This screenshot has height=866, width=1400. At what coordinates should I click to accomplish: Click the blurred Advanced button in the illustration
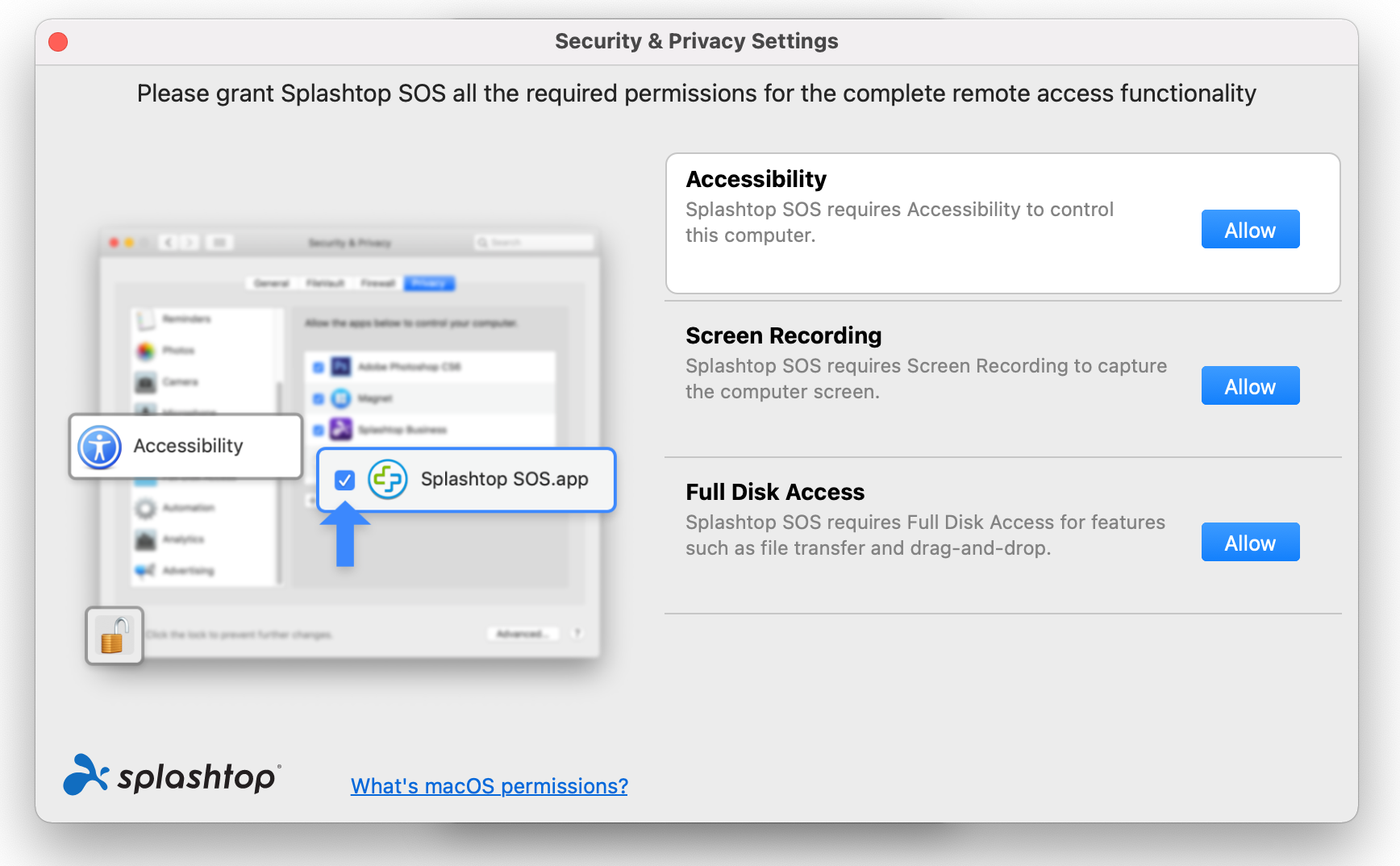520,634
